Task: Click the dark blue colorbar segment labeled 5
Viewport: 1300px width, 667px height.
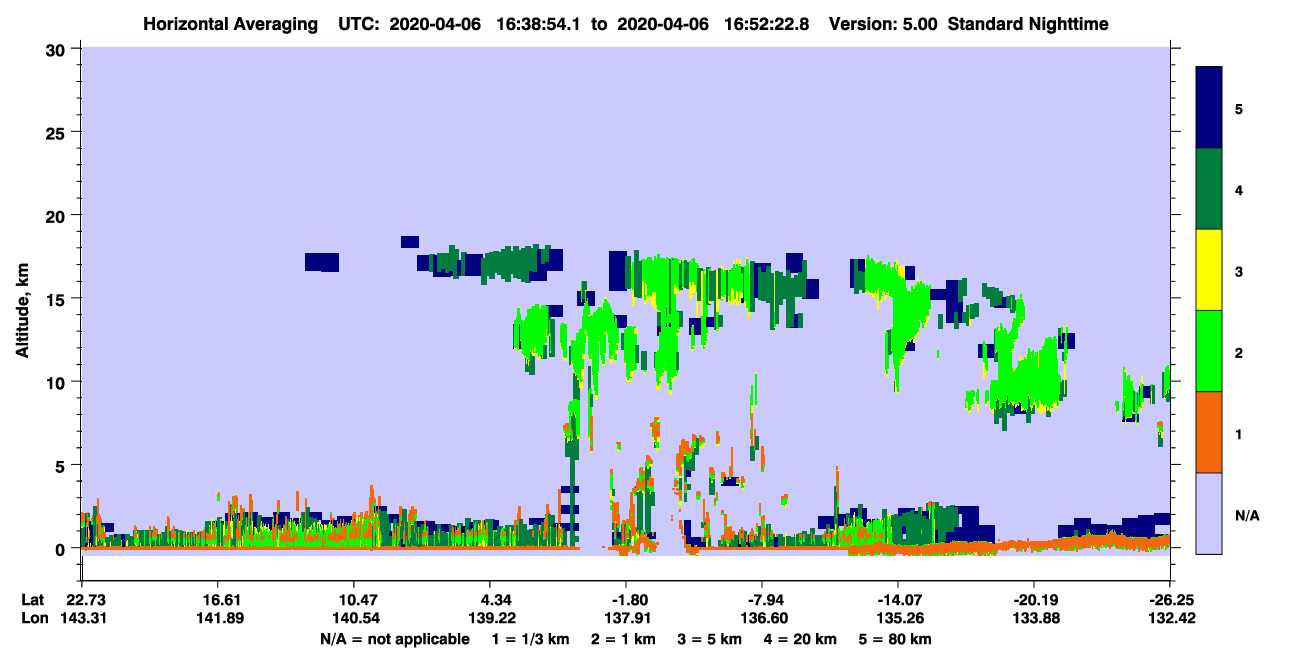Action: click(x=1209, y=108)
